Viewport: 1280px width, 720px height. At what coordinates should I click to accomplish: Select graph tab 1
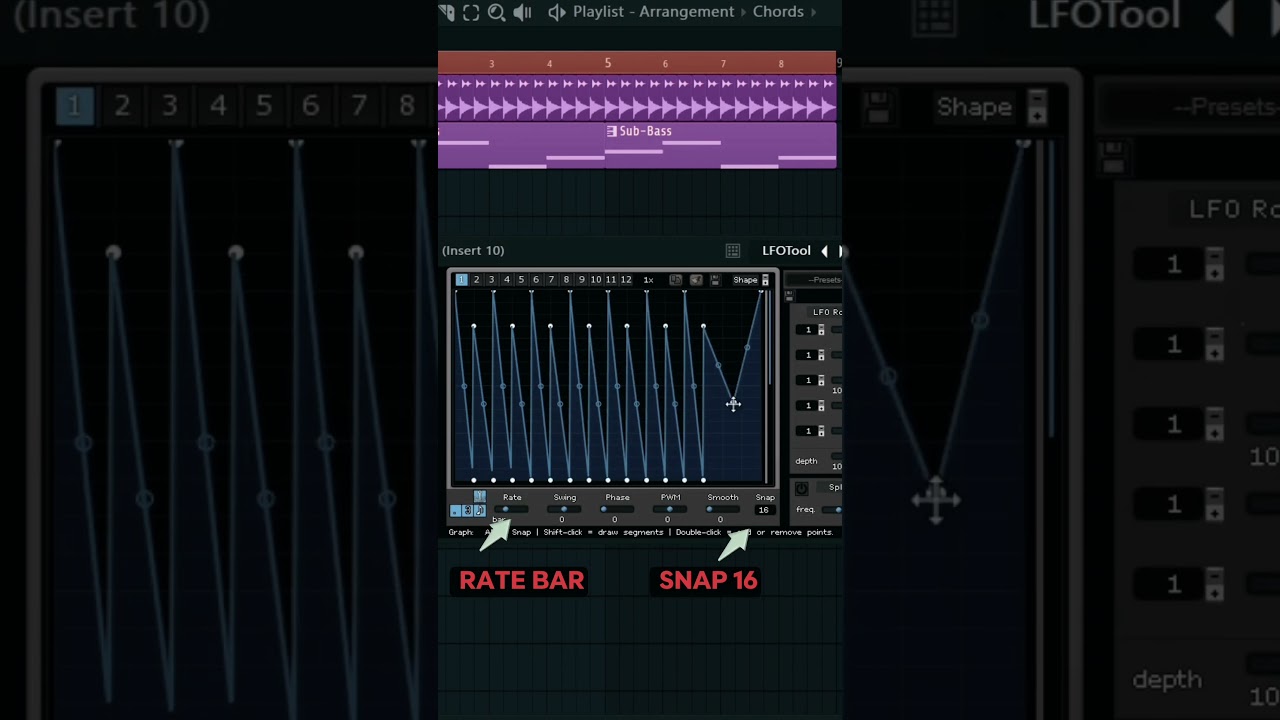462,280
